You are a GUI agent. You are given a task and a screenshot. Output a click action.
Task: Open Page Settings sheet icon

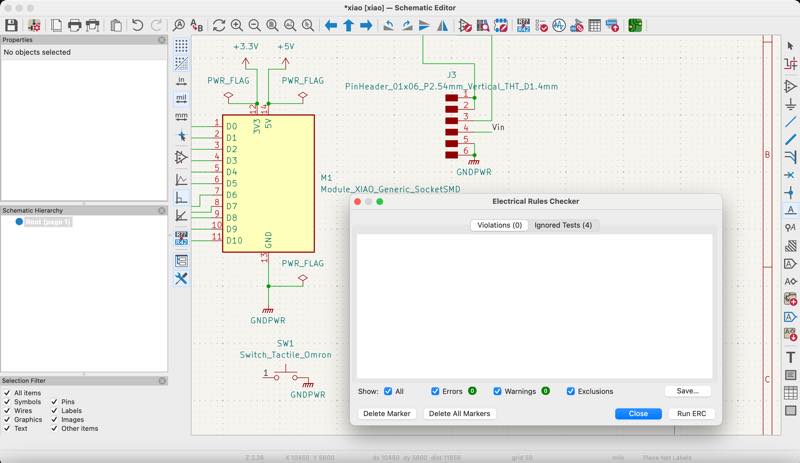(x=57, y=25)
